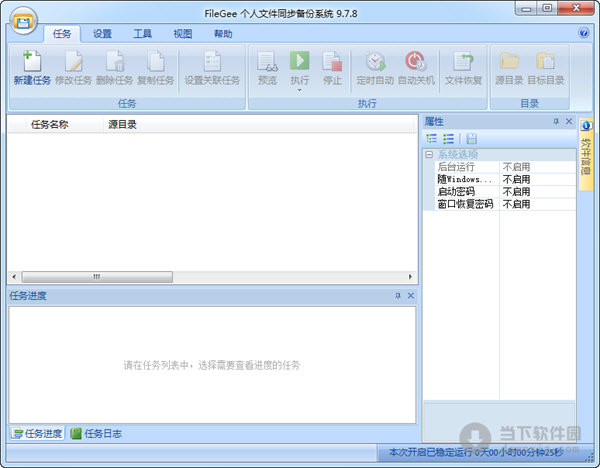Click the New Task (新建任务) icon
Image resolution: width=600 pixels, height=468 pixels.
click(x=32, y=61)
